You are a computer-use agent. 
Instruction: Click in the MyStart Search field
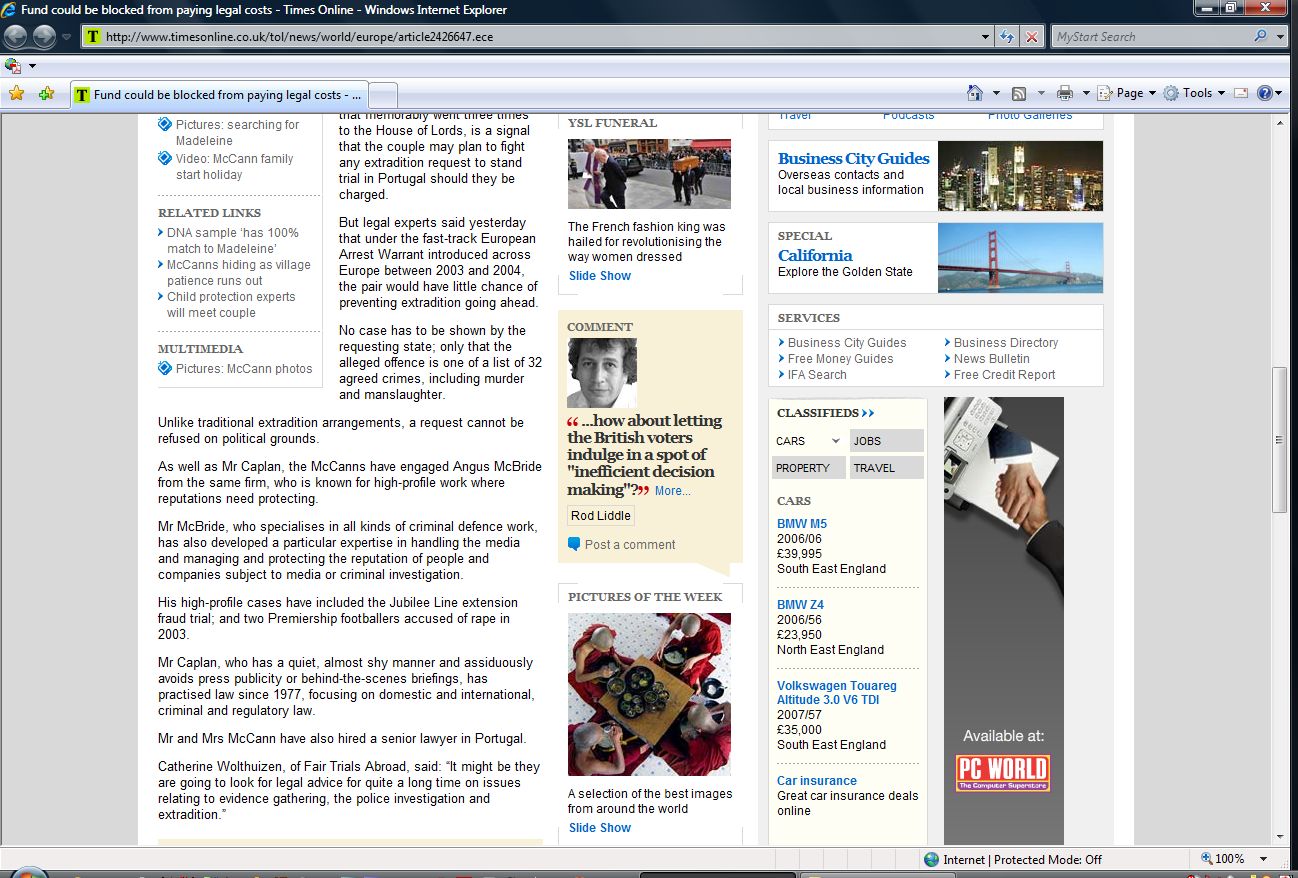click(1150, 37)
